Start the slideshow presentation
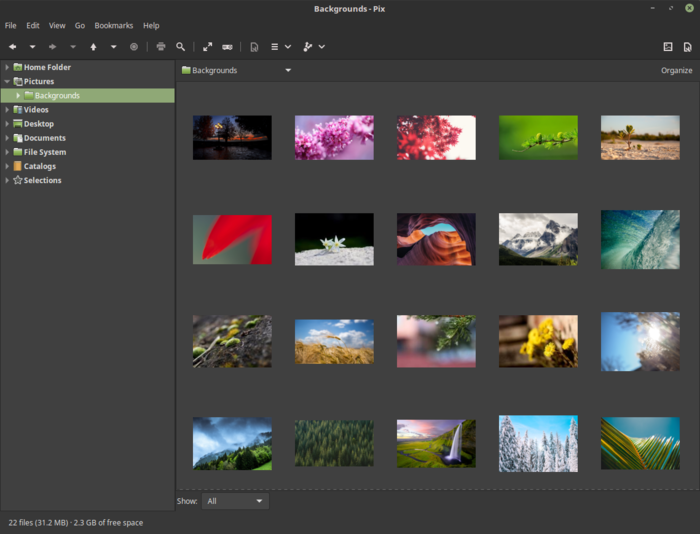Image resolution: width=700 pixels, height=534 pixels. point(228,46)
